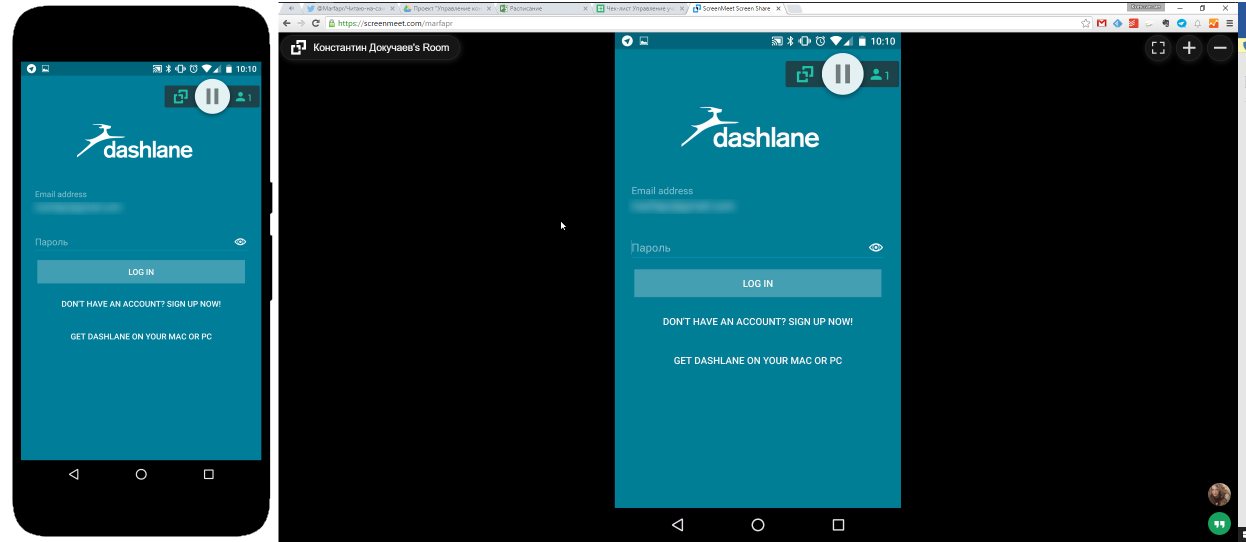This screenshot has height=542, width=1246.
Task: Open the Gmail extension icon
Action: tap(1101, 23)
